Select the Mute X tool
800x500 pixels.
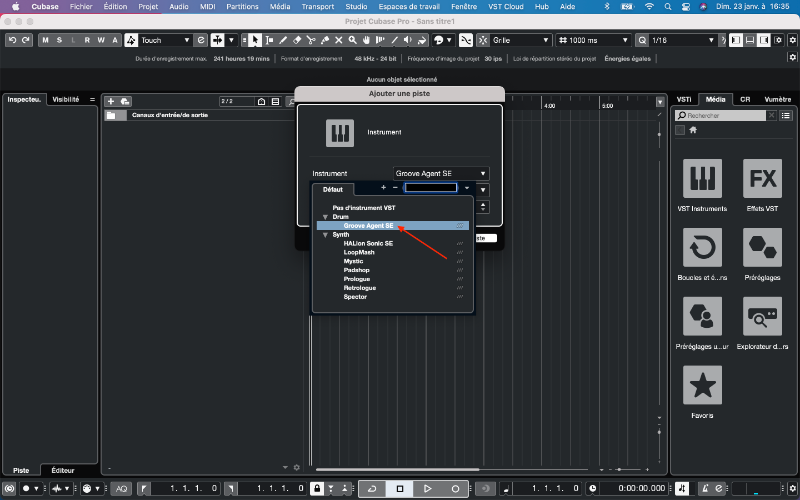(x=338, y=40)
